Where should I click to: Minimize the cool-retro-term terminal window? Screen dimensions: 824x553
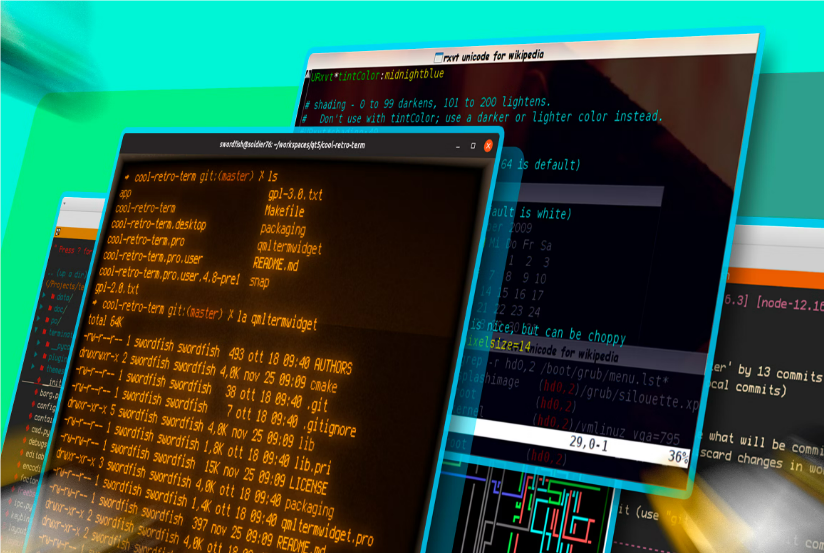[458, 146]
